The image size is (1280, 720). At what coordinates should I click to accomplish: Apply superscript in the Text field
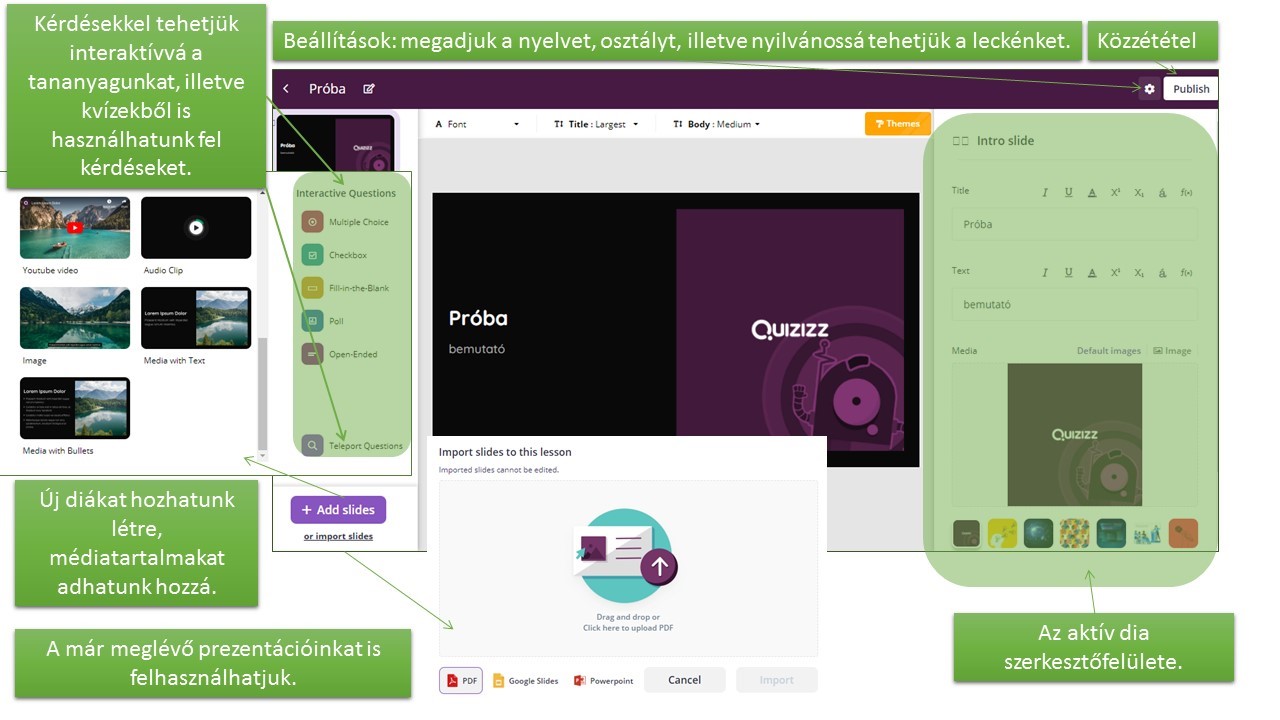point(1115,272)
